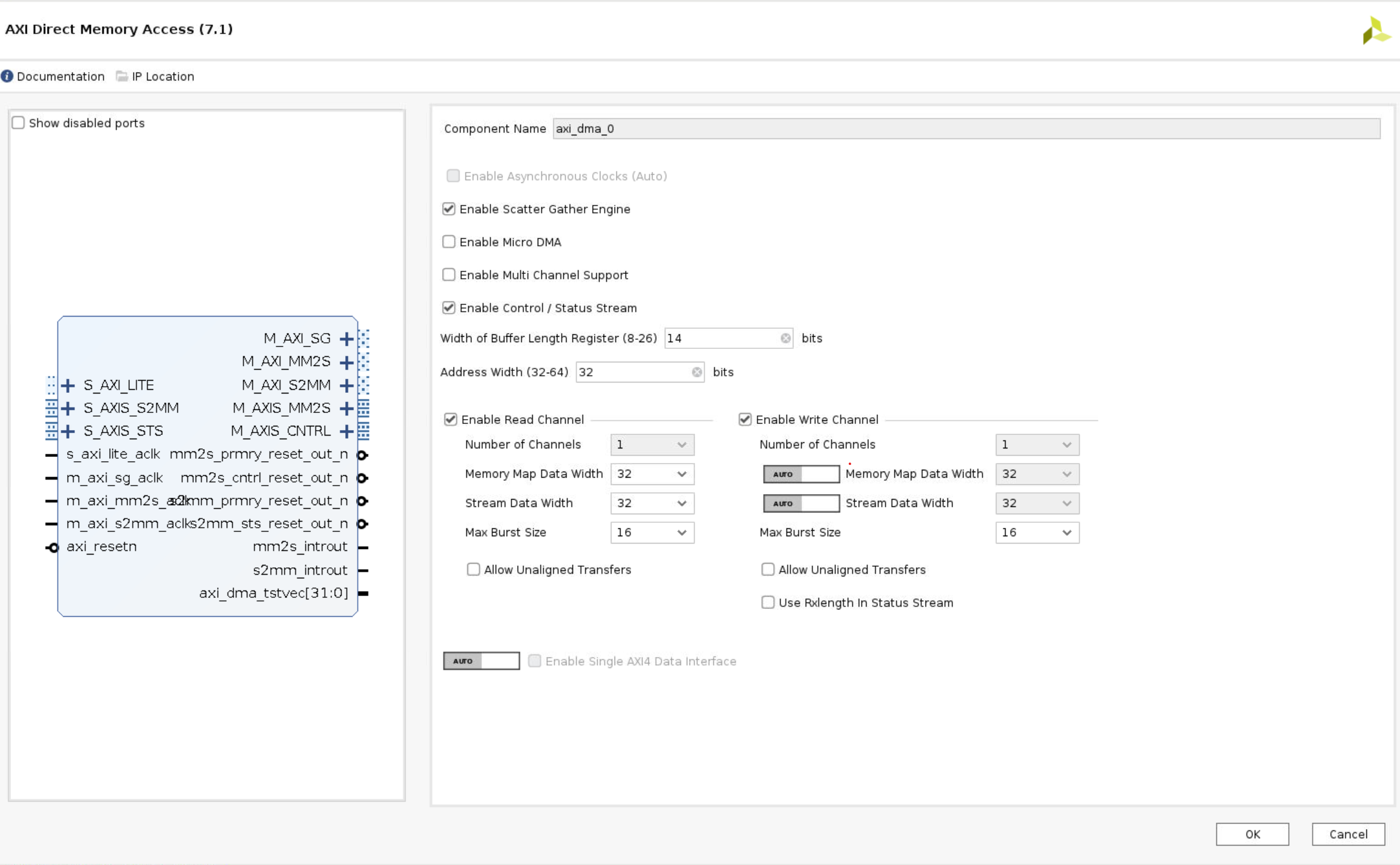
Task: Uncheck Enable Control / Status Stream
Action: (x=449, y=307)
